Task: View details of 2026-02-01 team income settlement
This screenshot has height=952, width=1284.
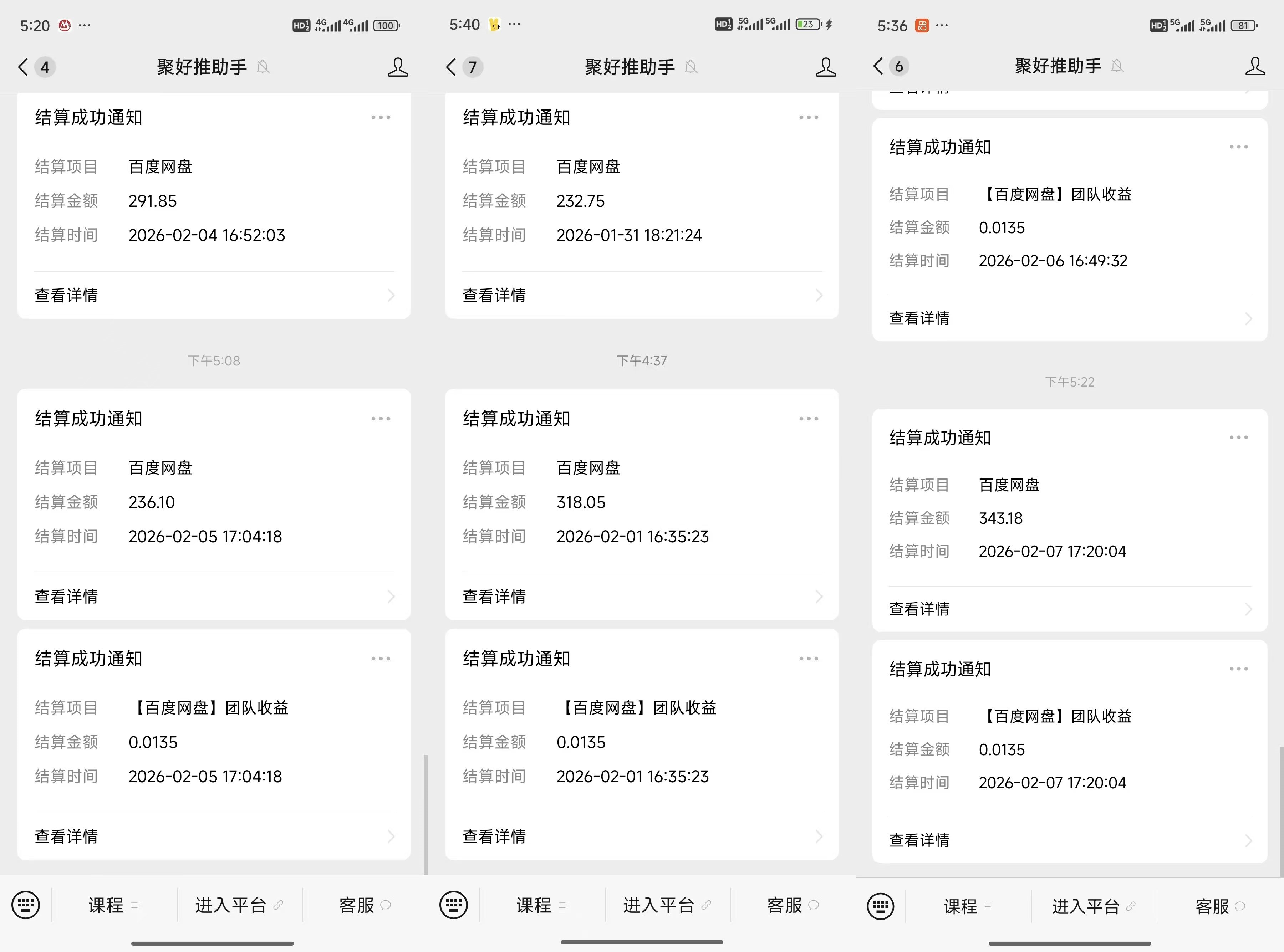Action: 642,836
